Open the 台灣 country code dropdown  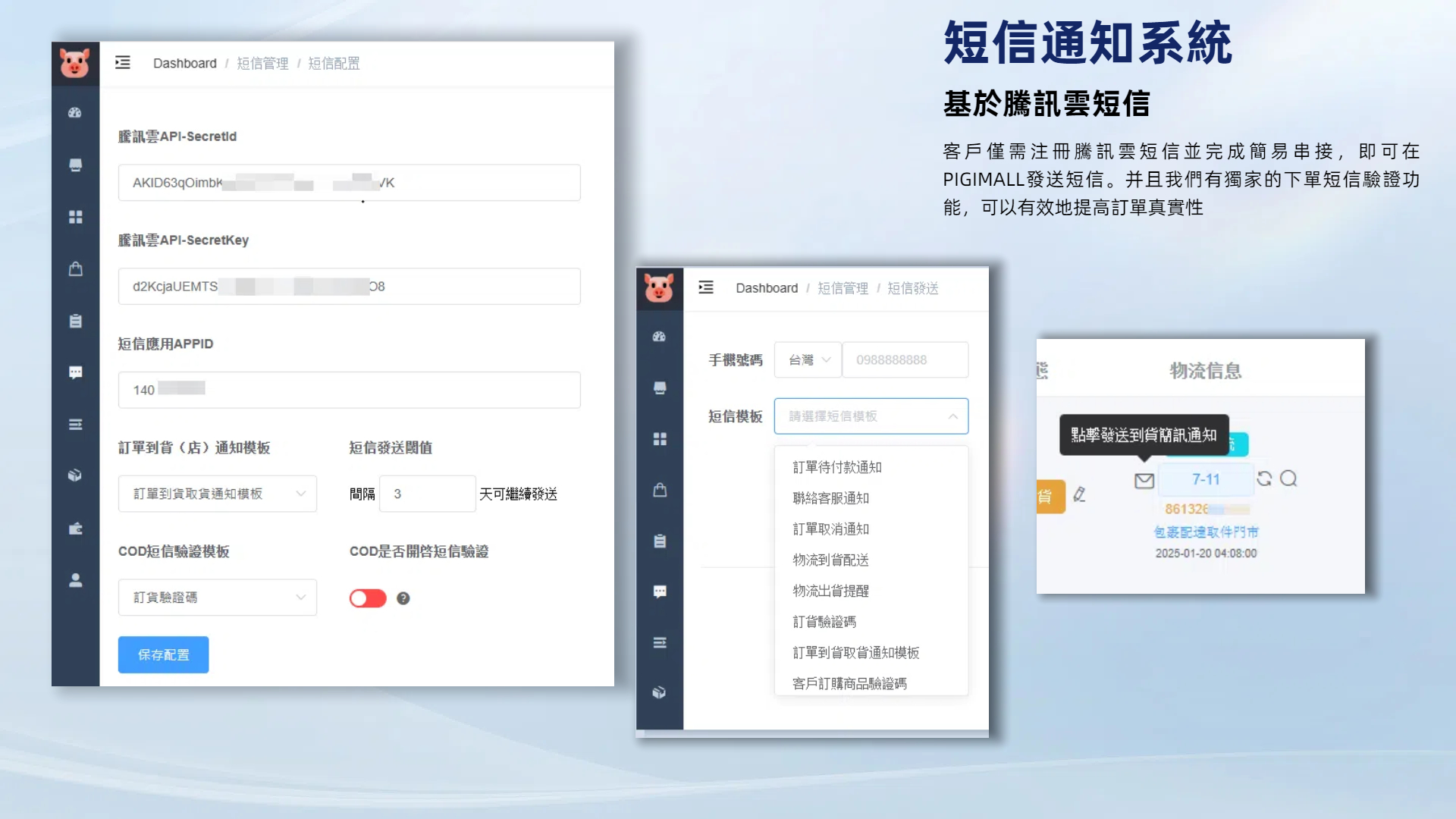tap(808, 359)
